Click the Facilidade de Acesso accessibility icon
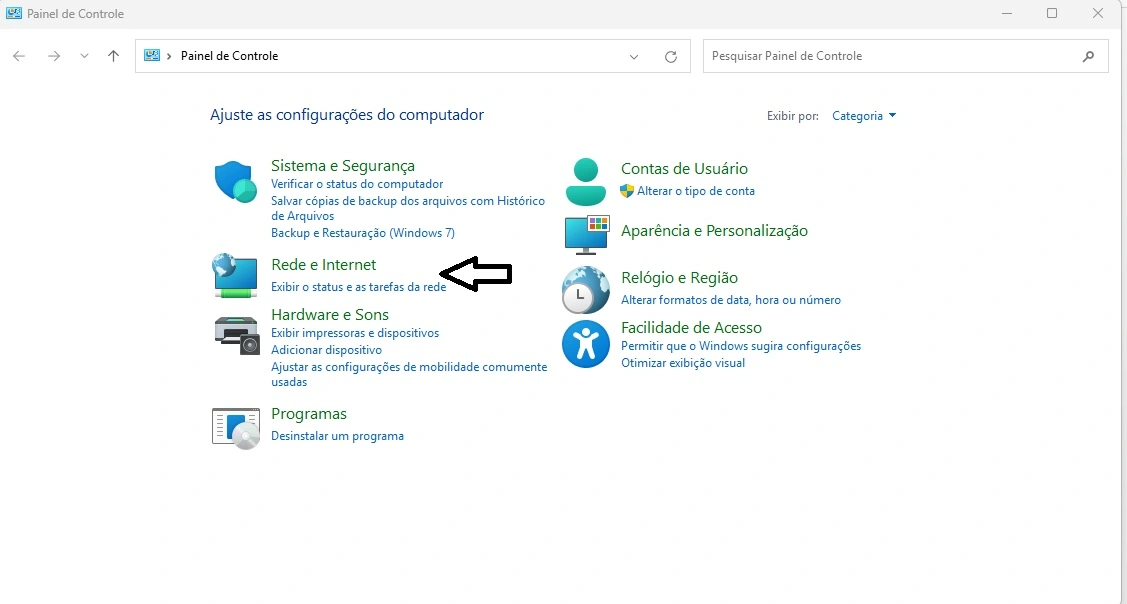Image resolution: width=1127 pixels, height=604 pixels. 586,344
